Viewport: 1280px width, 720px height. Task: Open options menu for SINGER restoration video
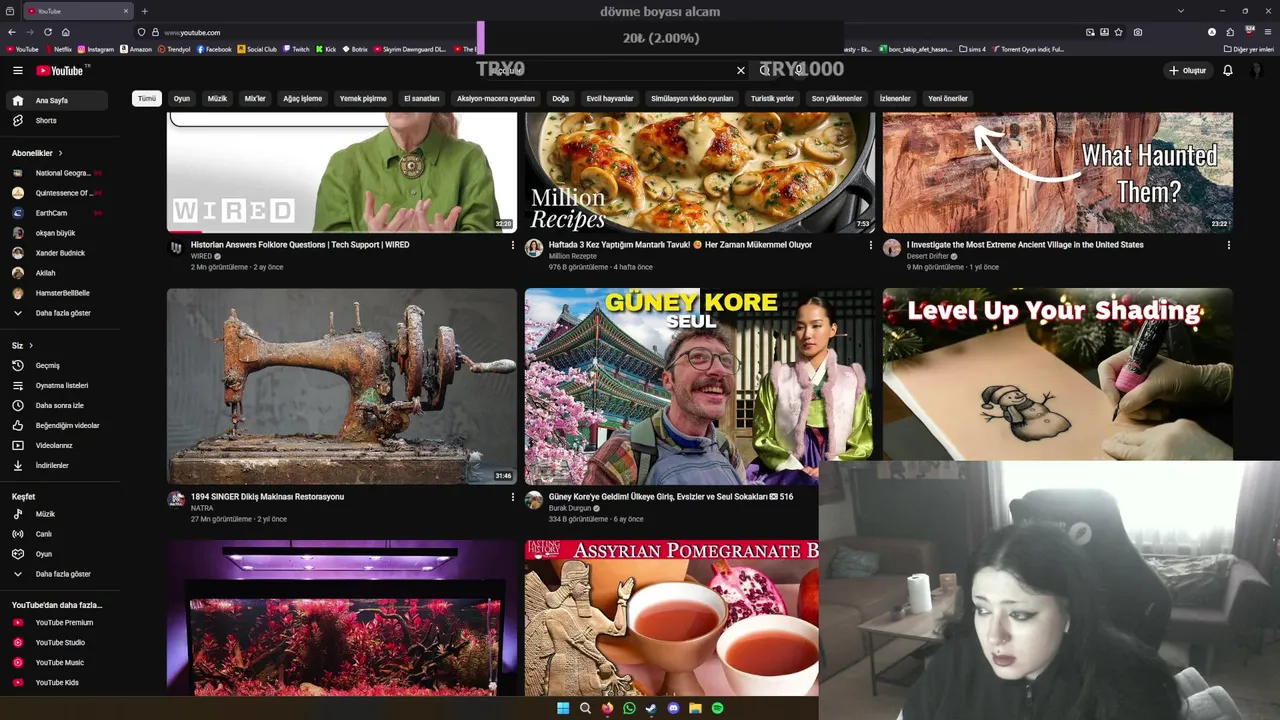513,497
